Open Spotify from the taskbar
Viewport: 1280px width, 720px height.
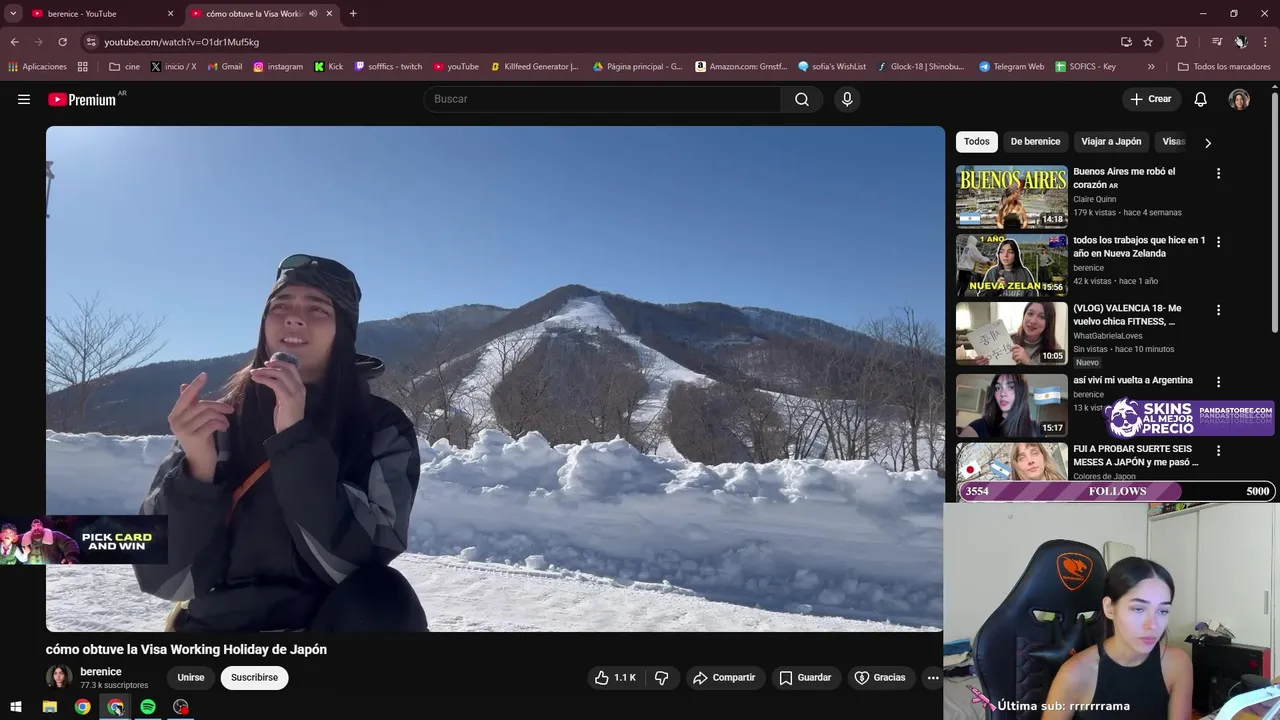click(x=148, y=707)
